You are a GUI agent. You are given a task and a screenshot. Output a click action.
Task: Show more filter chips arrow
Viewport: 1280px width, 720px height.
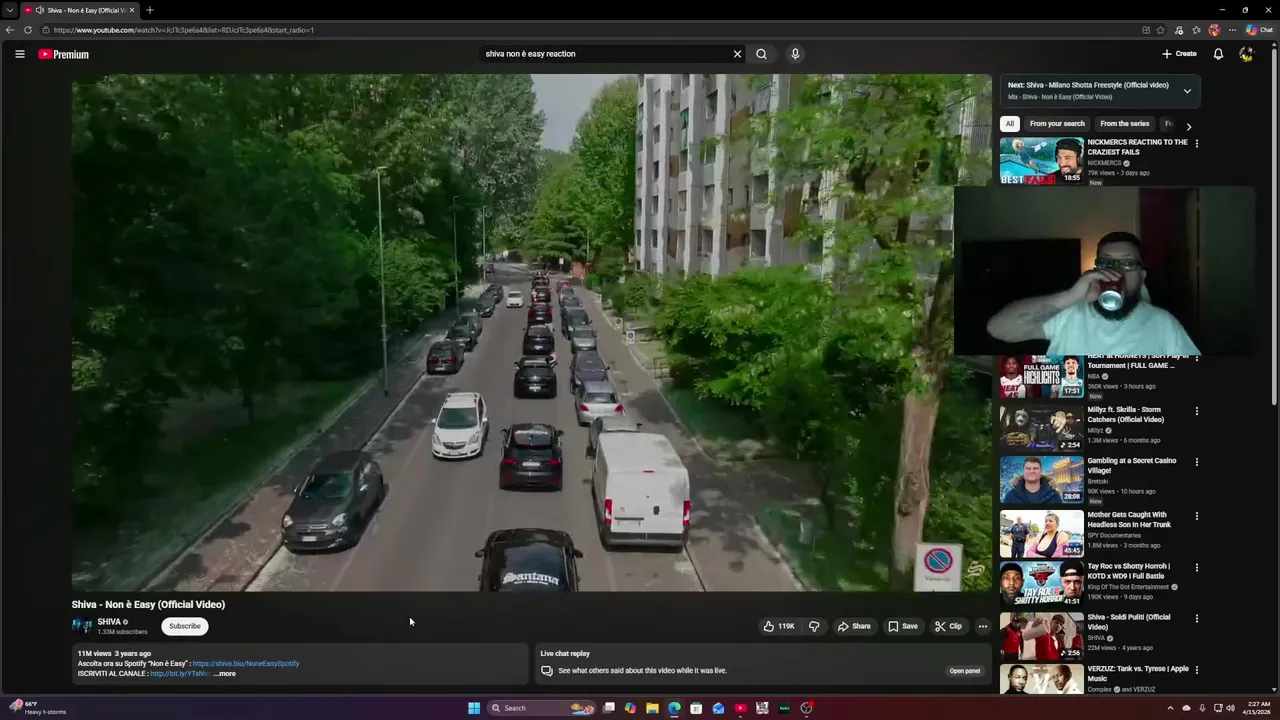pyautogui.click(x=1188, y=126)
